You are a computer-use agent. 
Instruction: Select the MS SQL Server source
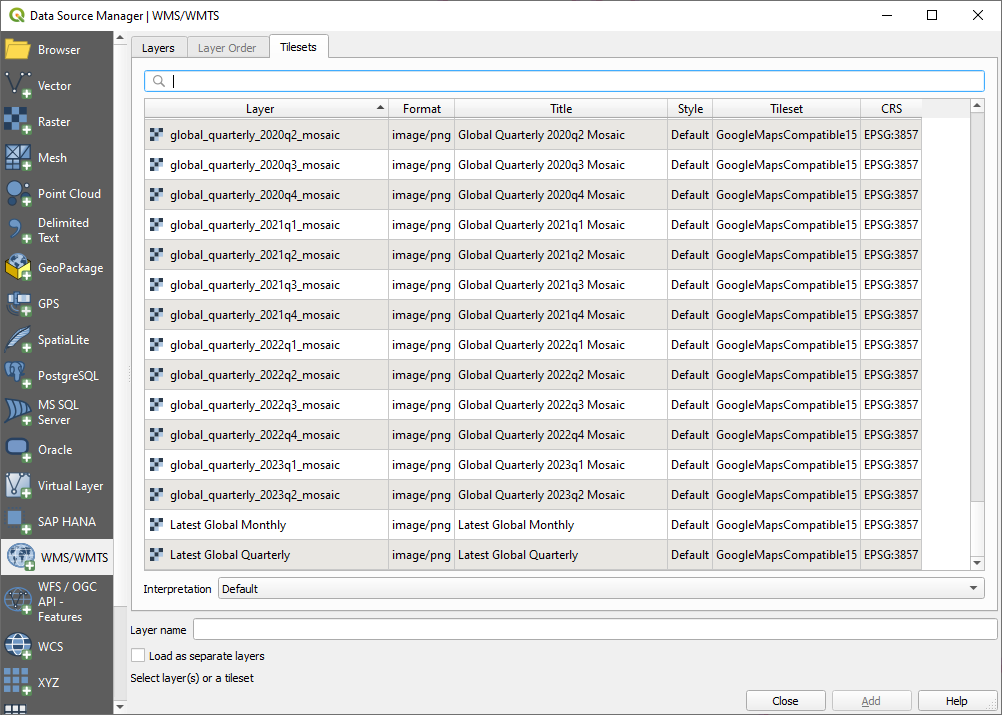coord(56,412)
